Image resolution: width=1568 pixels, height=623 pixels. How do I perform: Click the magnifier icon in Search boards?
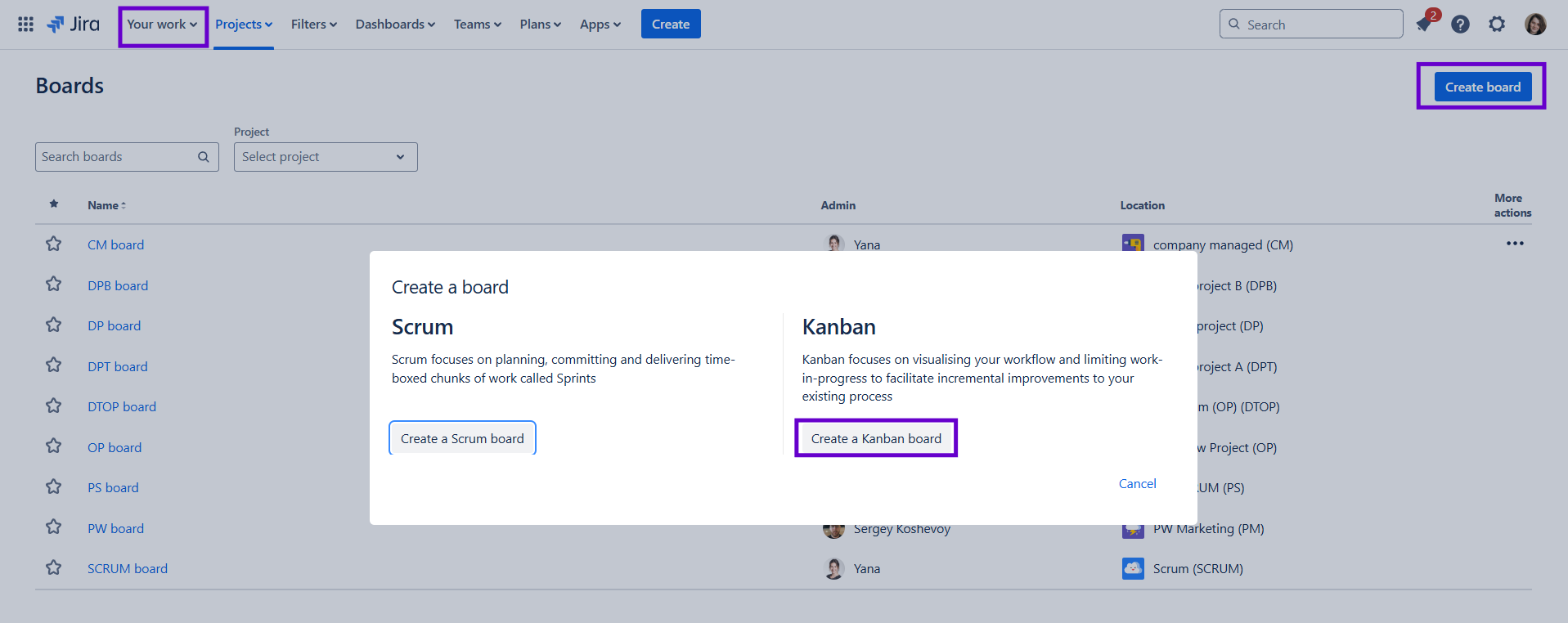coord(204,157)
